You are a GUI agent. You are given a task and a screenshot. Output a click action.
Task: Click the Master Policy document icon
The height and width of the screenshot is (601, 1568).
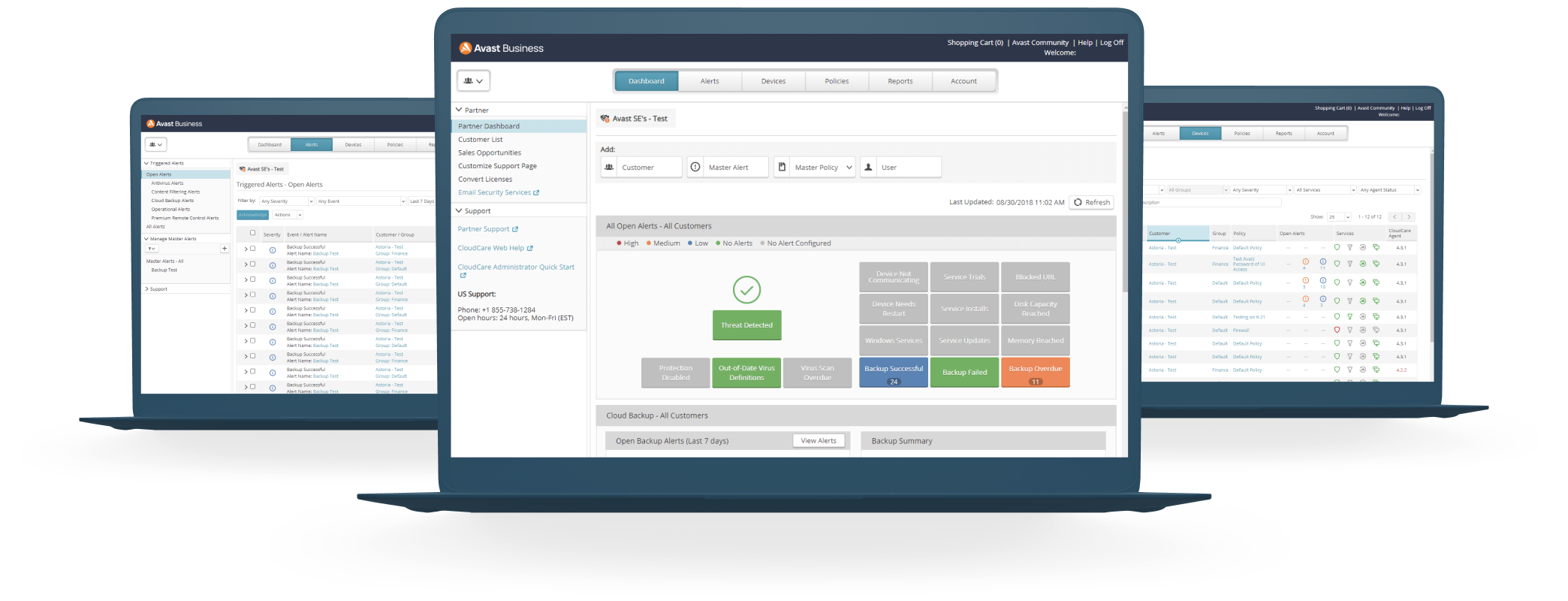click(782, 168)
